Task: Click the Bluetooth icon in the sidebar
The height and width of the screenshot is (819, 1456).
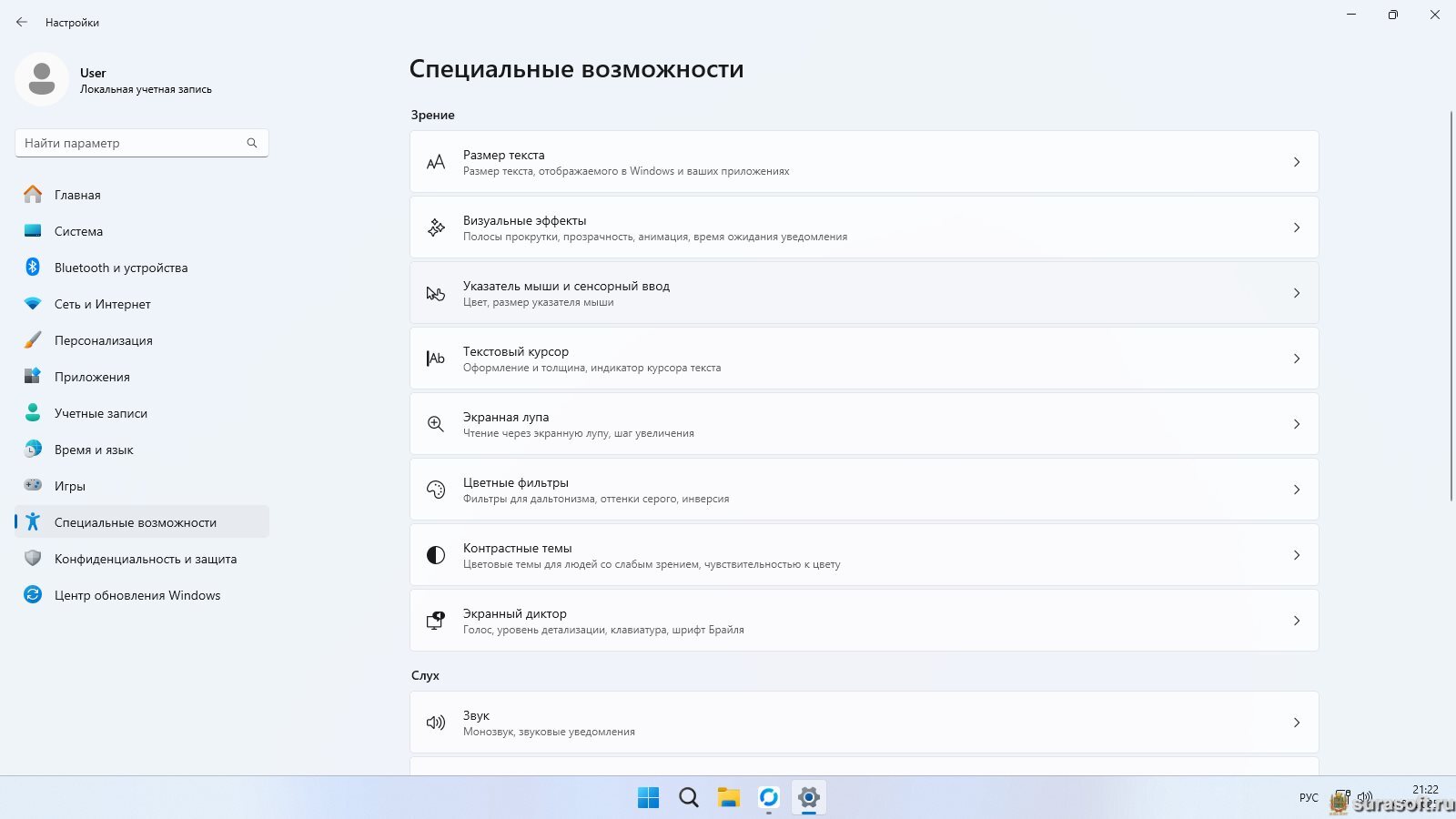Action: tap(33, 268)
